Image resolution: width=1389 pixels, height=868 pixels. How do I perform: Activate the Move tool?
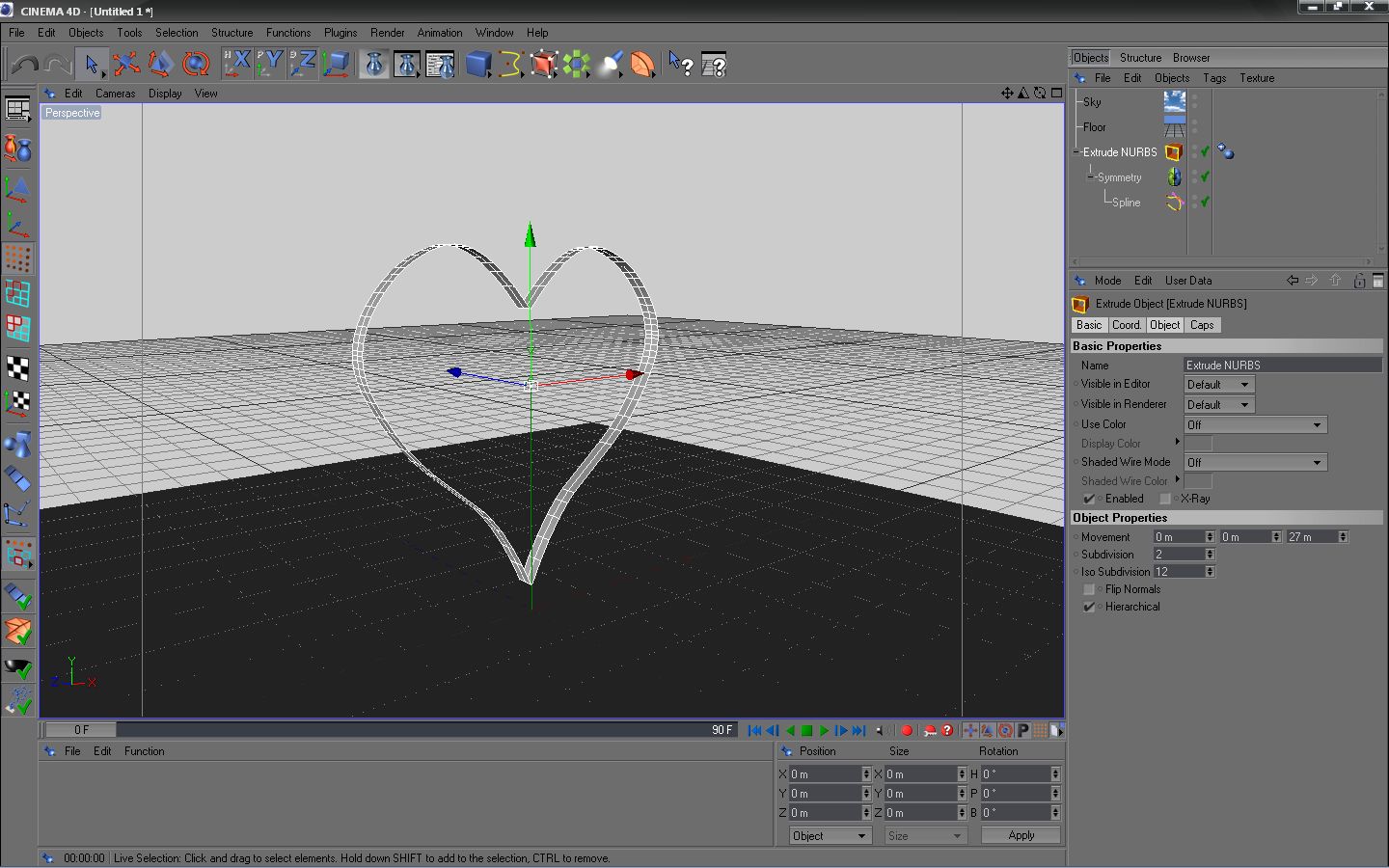[125, 65]
